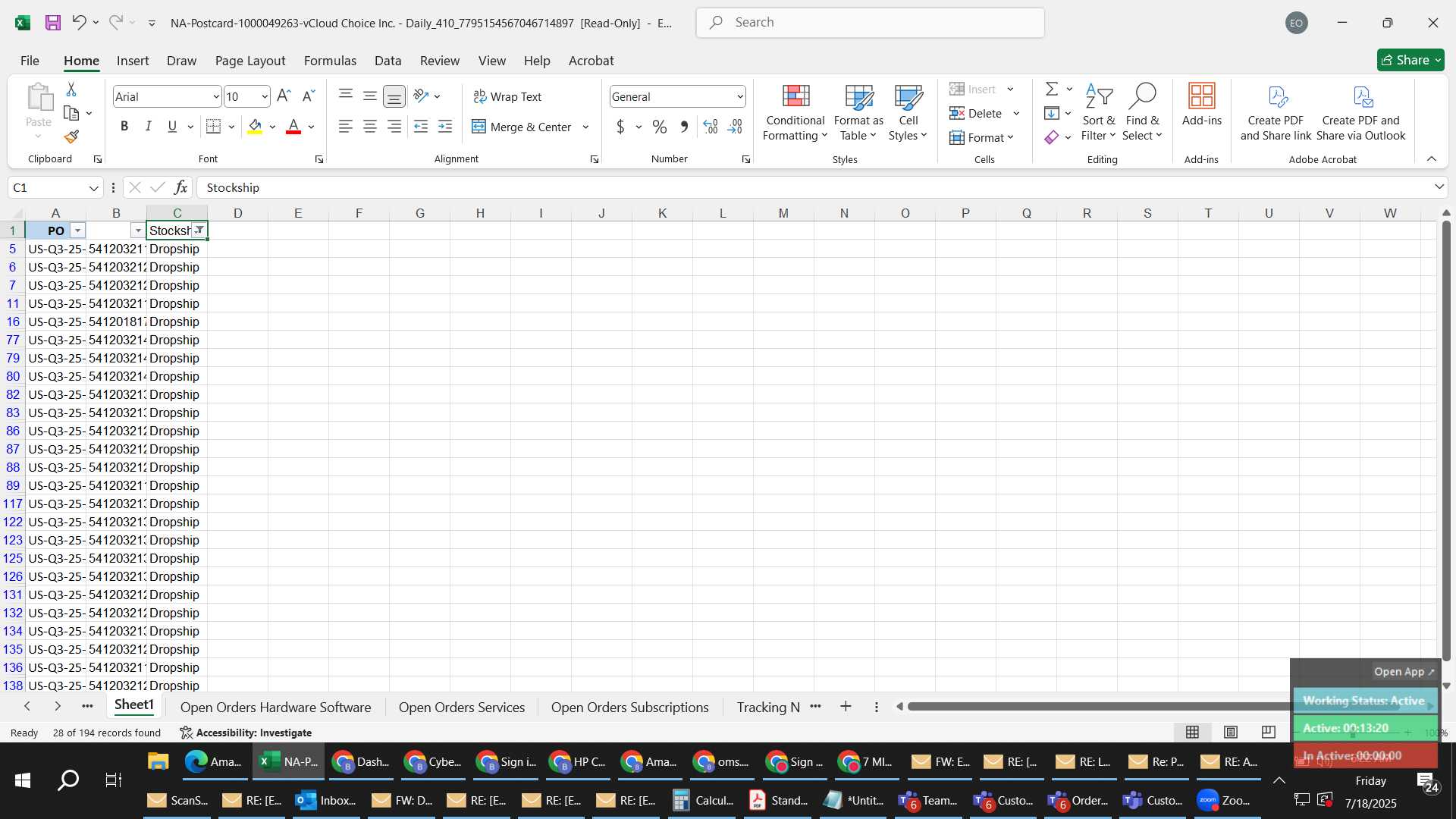Switch to the Formulas ribbon tab

click(x=330, y=61)
